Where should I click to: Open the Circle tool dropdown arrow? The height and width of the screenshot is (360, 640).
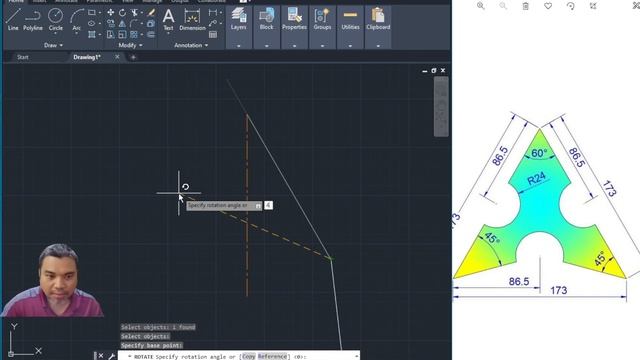(56, 33)
